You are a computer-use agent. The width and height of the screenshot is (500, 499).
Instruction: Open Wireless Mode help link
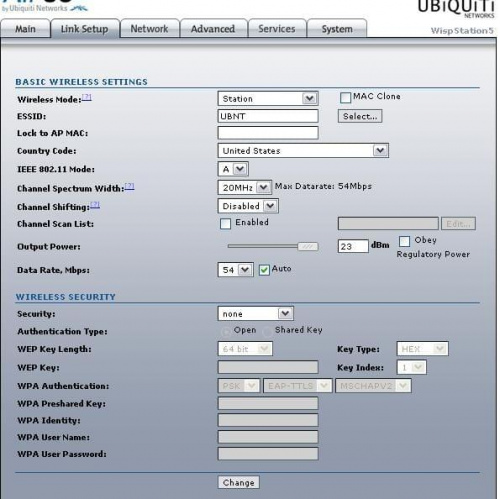point(87,97)
